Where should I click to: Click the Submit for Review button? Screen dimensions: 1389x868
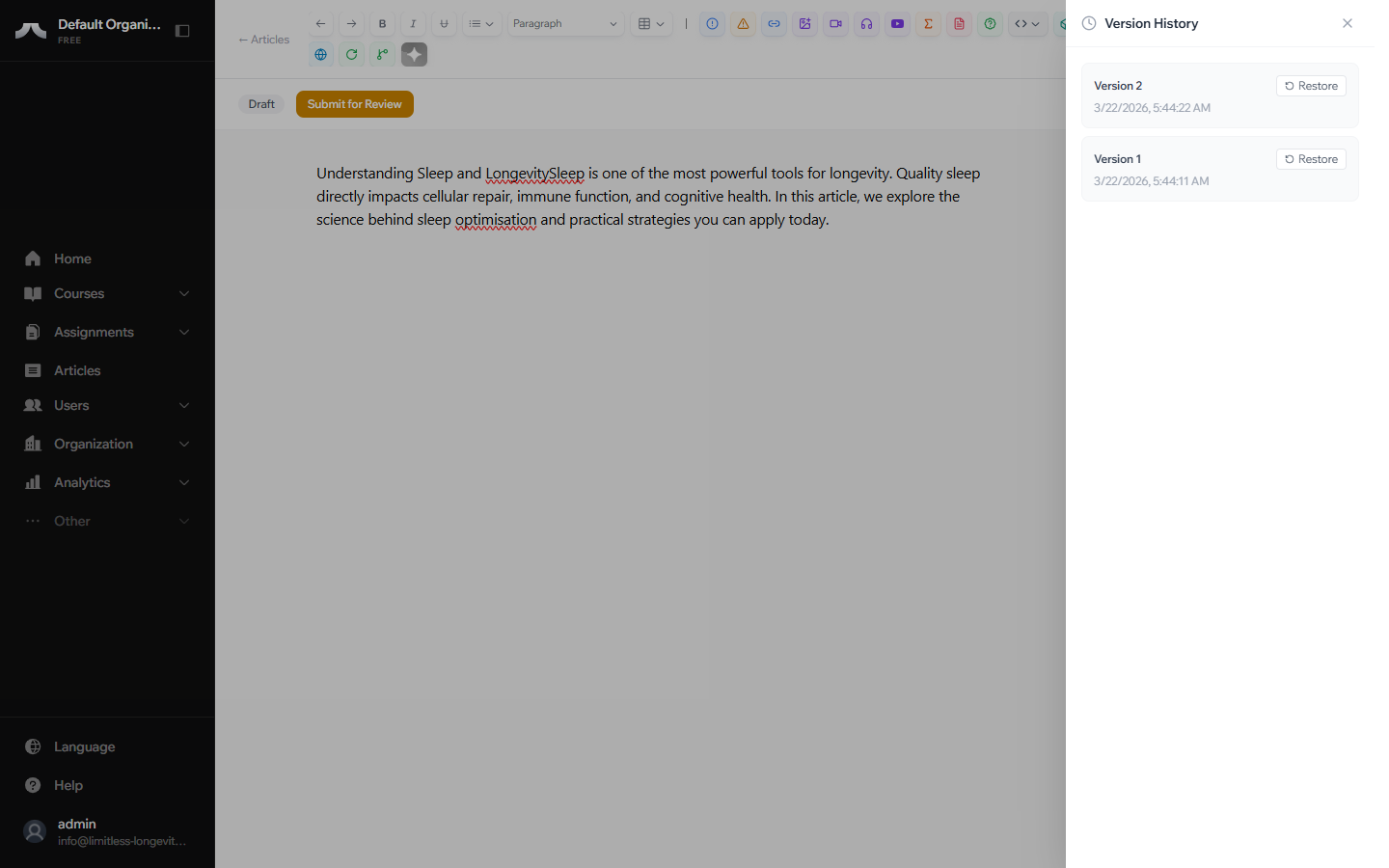point(354,104)
